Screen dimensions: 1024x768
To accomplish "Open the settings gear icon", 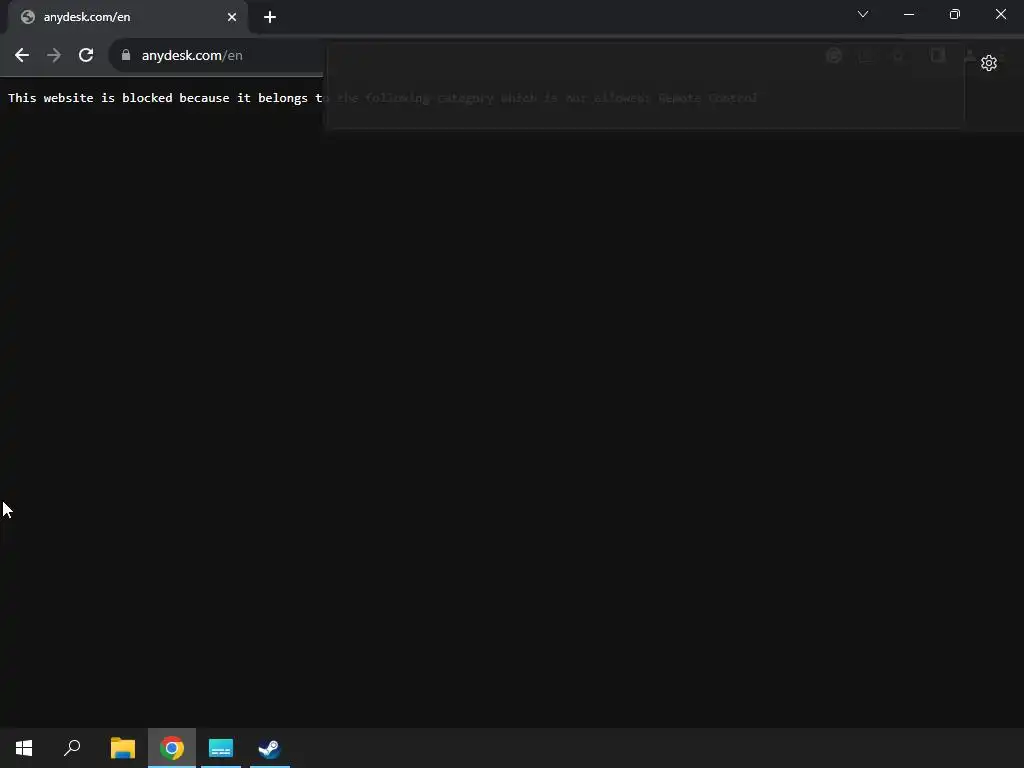I will pyautogui.click(x=989, y=63).
